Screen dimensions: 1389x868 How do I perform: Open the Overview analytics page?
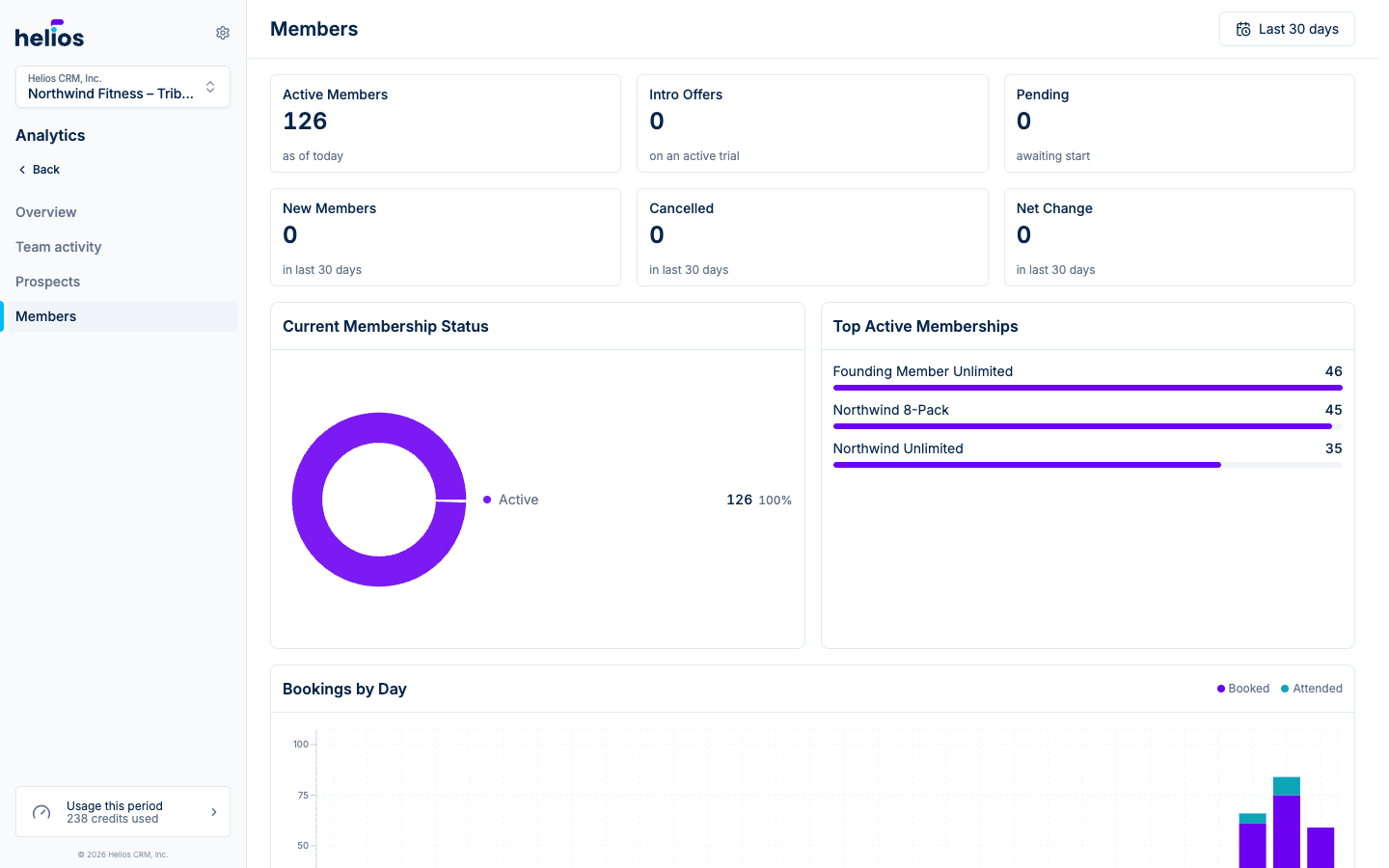[x=46, y=212]
